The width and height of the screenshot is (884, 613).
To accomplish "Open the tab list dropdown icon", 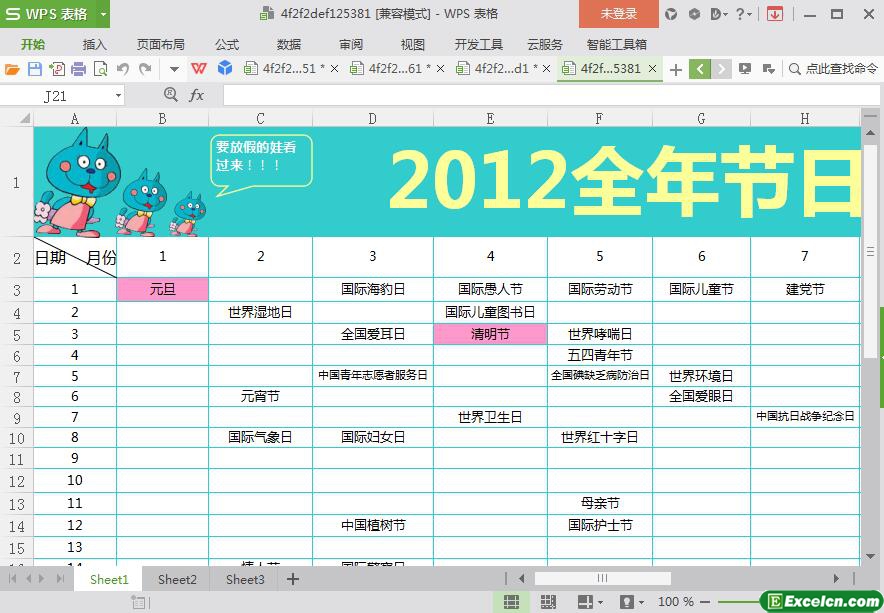I will (x=768, y=69).
